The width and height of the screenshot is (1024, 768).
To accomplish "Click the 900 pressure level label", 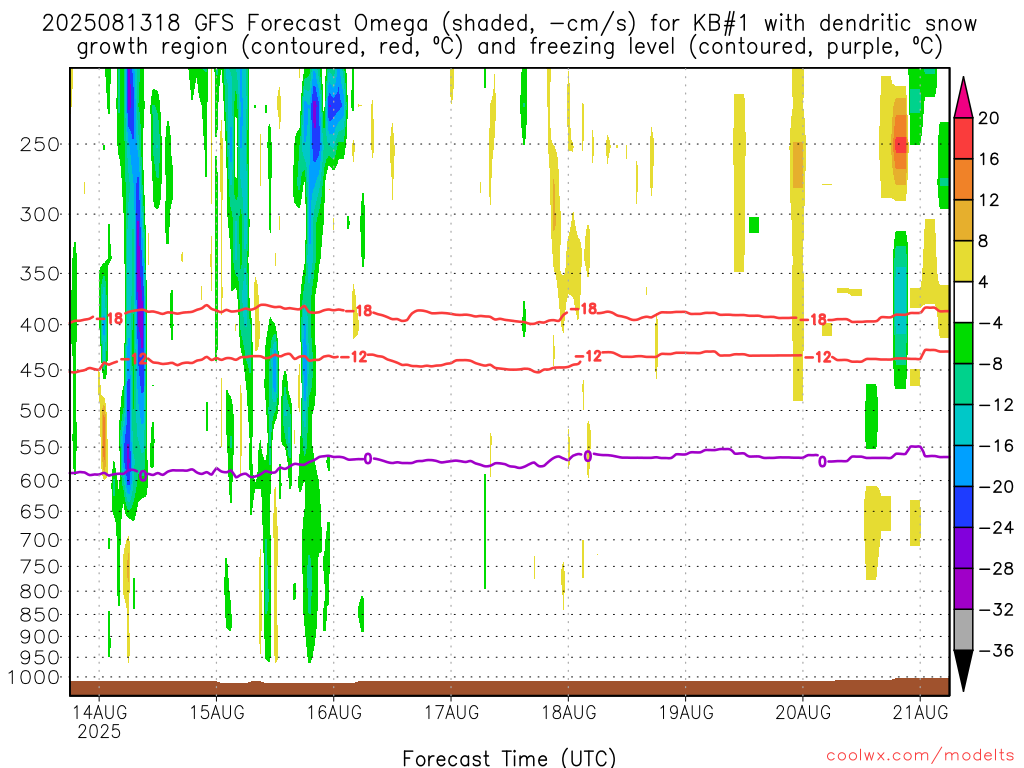I will click(40, 637).
